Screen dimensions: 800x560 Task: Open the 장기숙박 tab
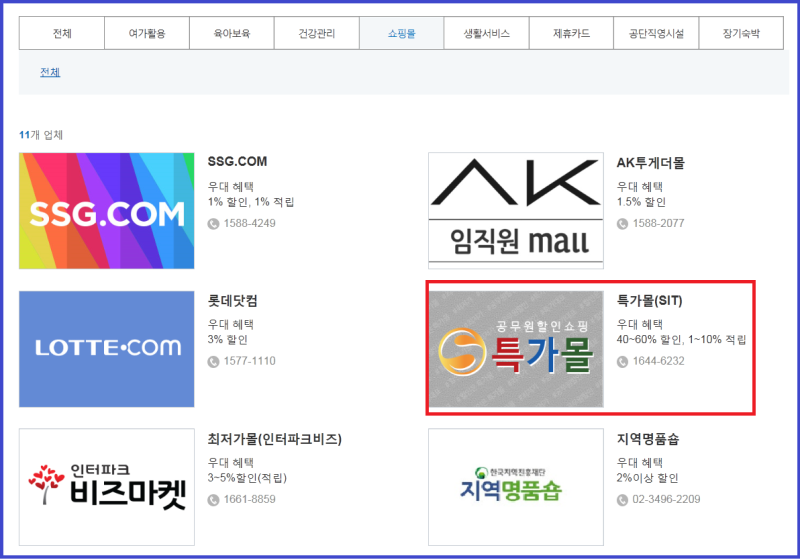tap(741, 33)
